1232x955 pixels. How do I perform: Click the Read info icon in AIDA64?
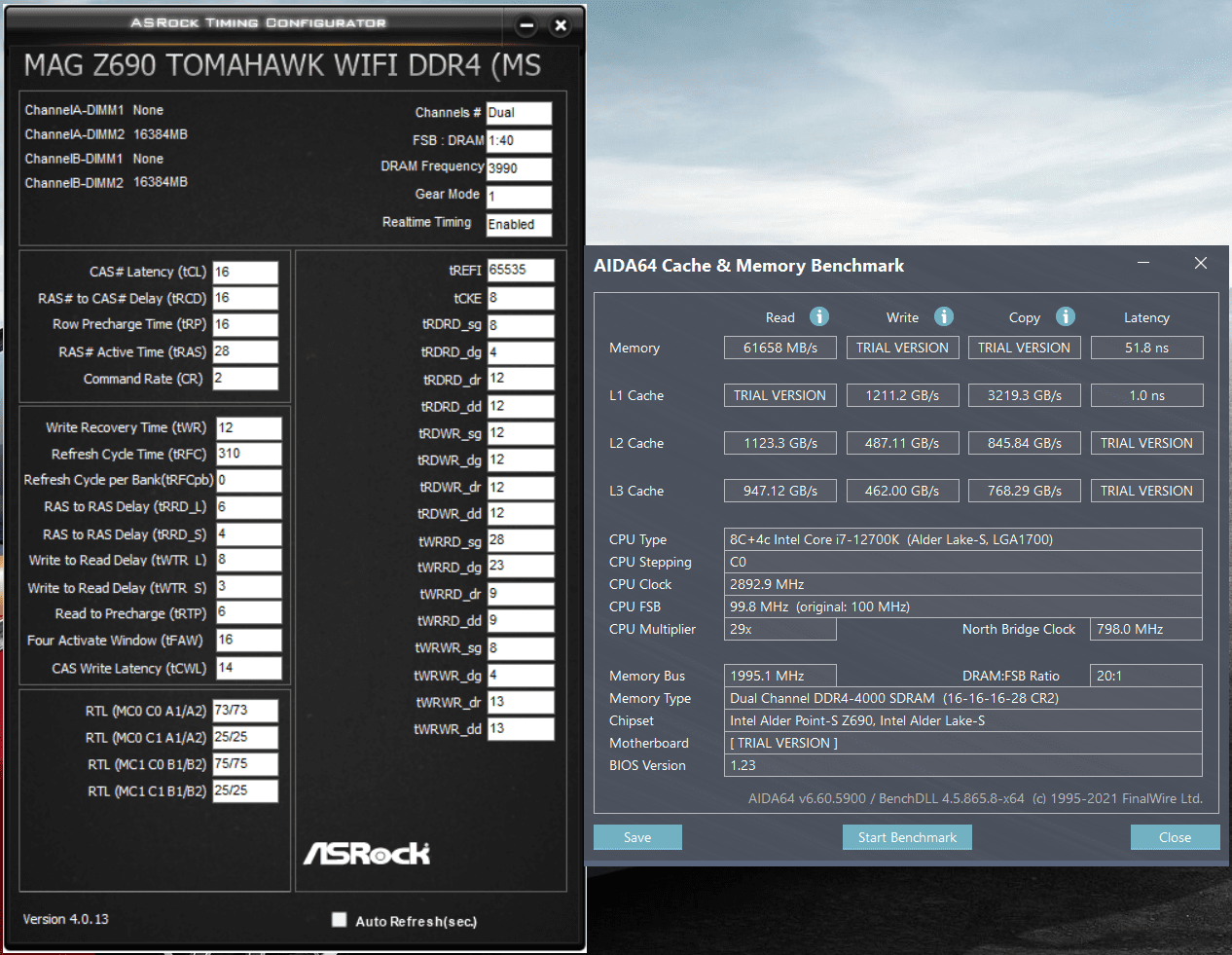point(819,316)
